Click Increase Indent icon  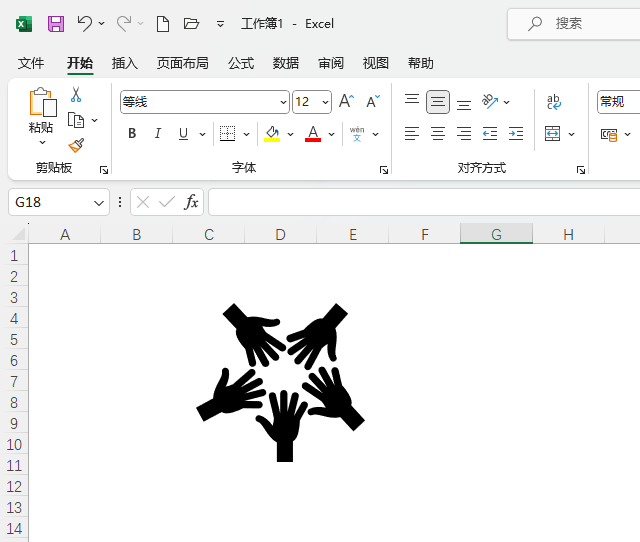pyautogui.click(x=516, y=133)
